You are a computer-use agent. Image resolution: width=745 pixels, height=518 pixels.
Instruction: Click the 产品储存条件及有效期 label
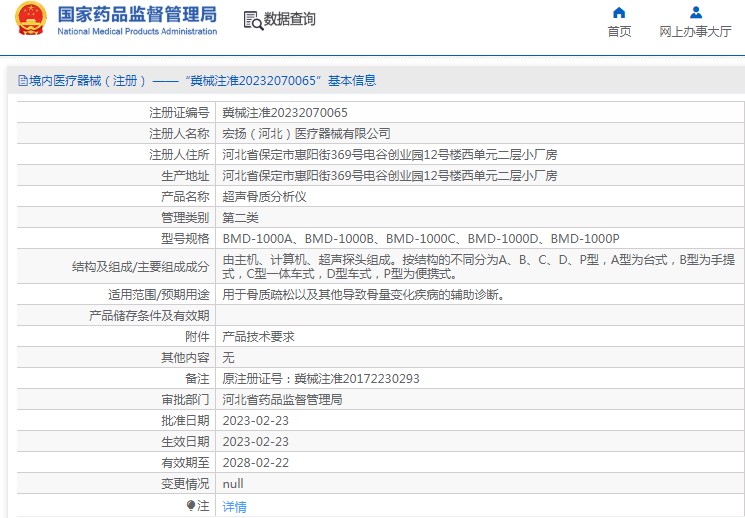click(x=149, y=316)
